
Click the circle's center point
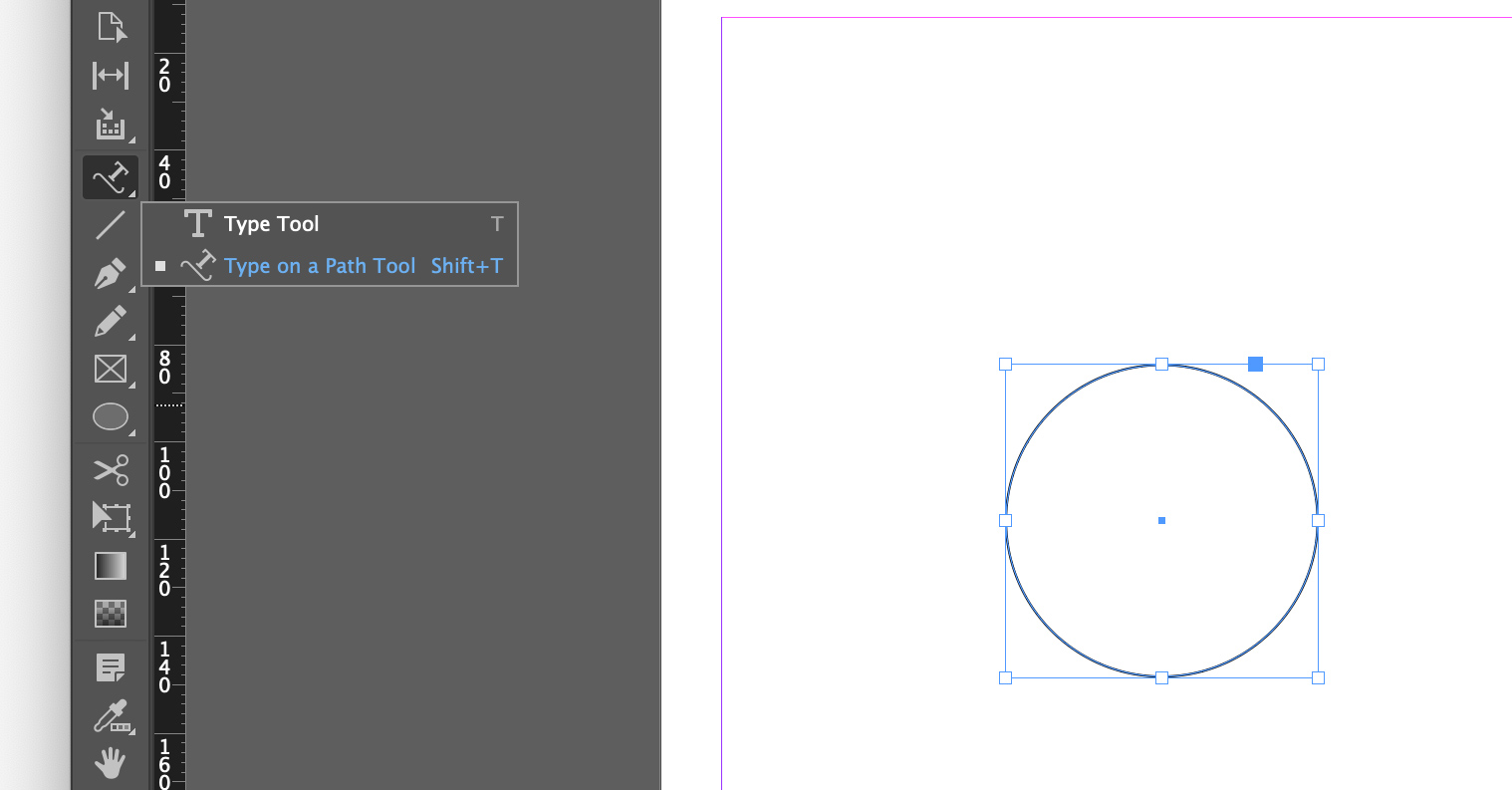(x=1161, y=520)
